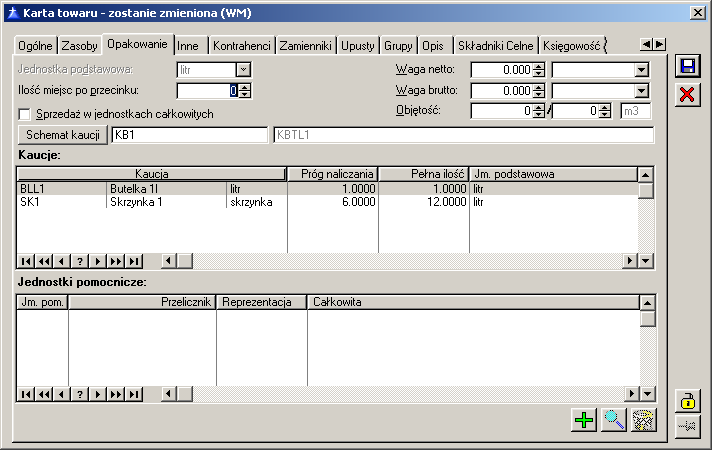
Task: Jump forward a page in Jednostki pomocnicze list
Action: click(x=116, y=394)
